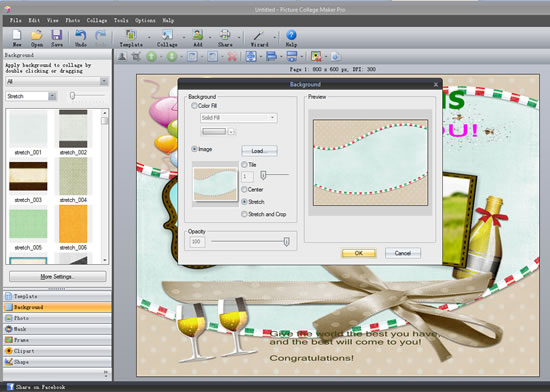Click the thumbnail size slider in left panel
Viewport: 550px width, 392px height.
73,96
